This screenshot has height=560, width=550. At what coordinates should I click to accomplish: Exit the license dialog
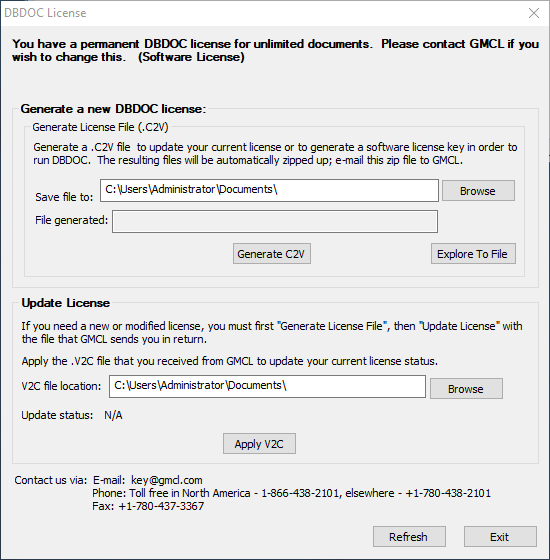tap(500, 537)
